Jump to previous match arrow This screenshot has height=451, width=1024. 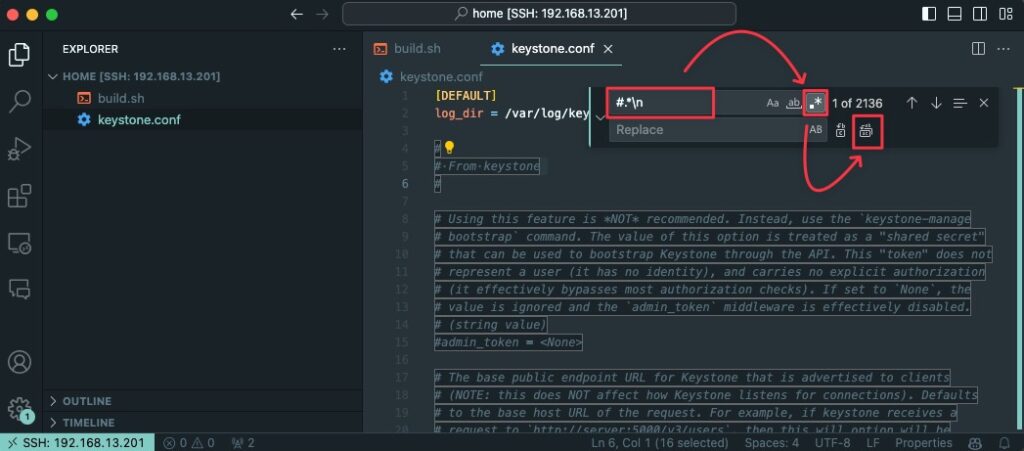pyautogui.click(x=912, y=103)
